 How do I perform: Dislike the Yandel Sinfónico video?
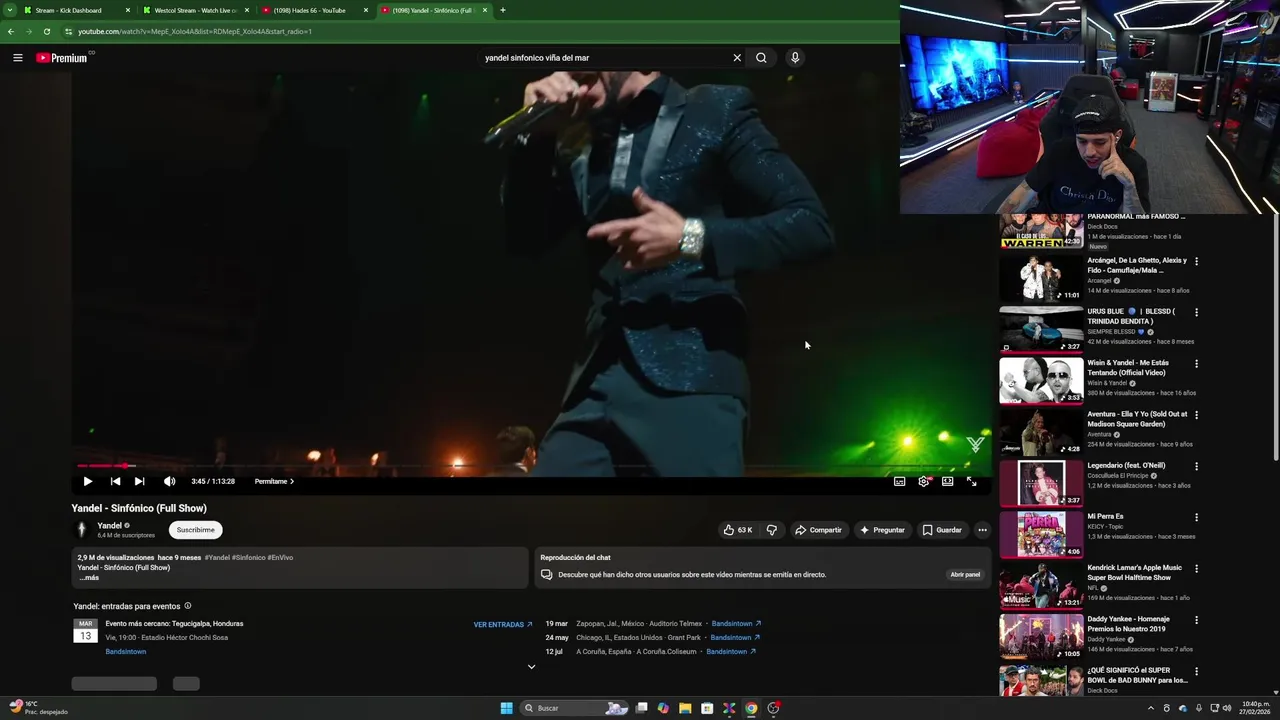771,530
